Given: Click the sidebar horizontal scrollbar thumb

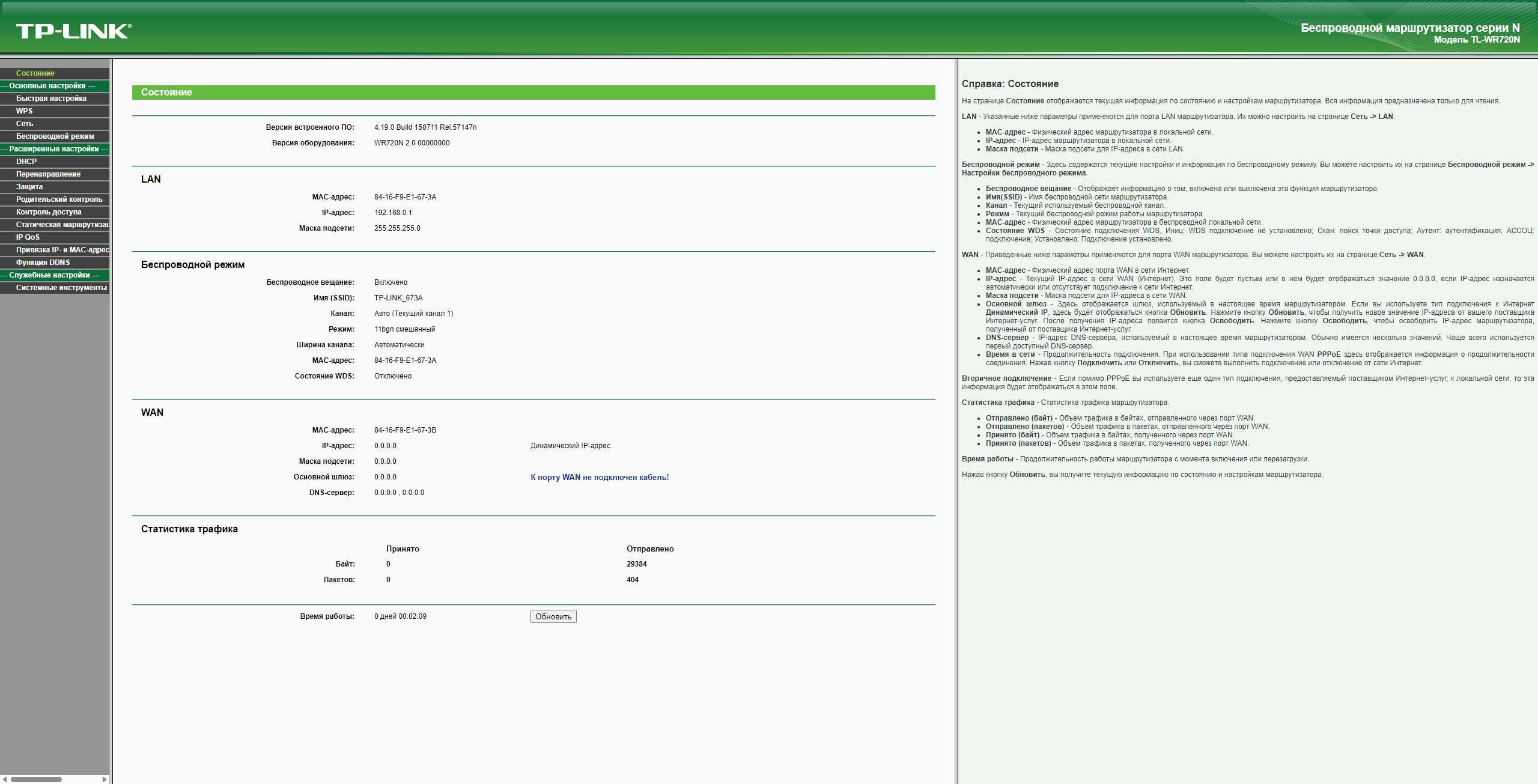Looking at the screenshot, I should tap(36, 779).
